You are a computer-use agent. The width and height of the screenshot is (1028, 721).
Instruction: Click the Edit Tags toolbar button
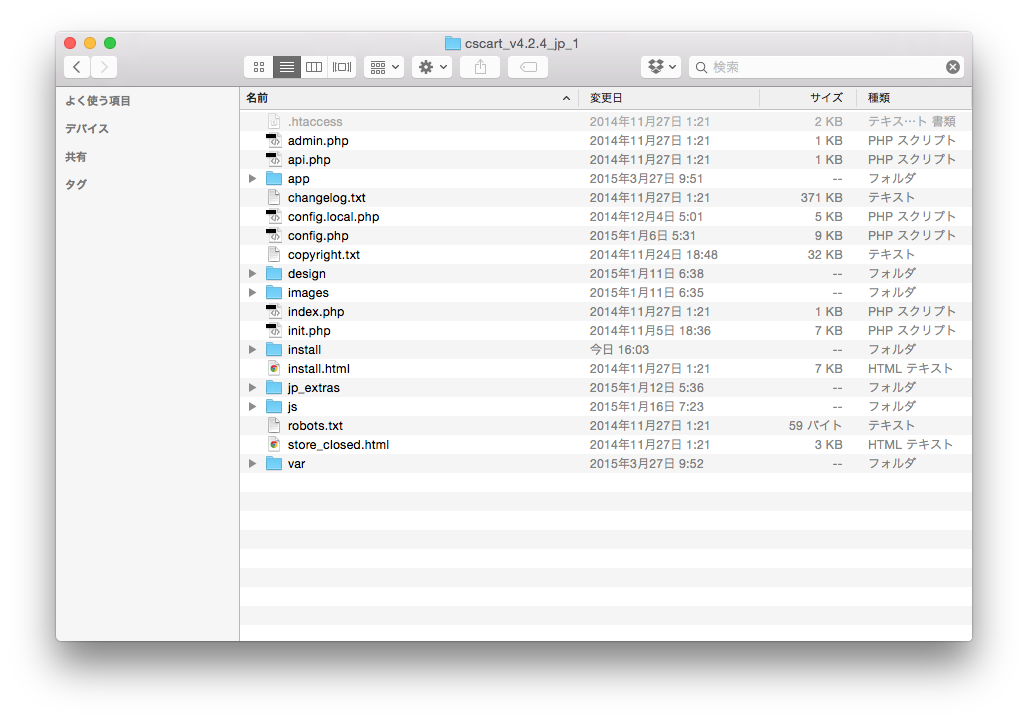tap(528, 67)
